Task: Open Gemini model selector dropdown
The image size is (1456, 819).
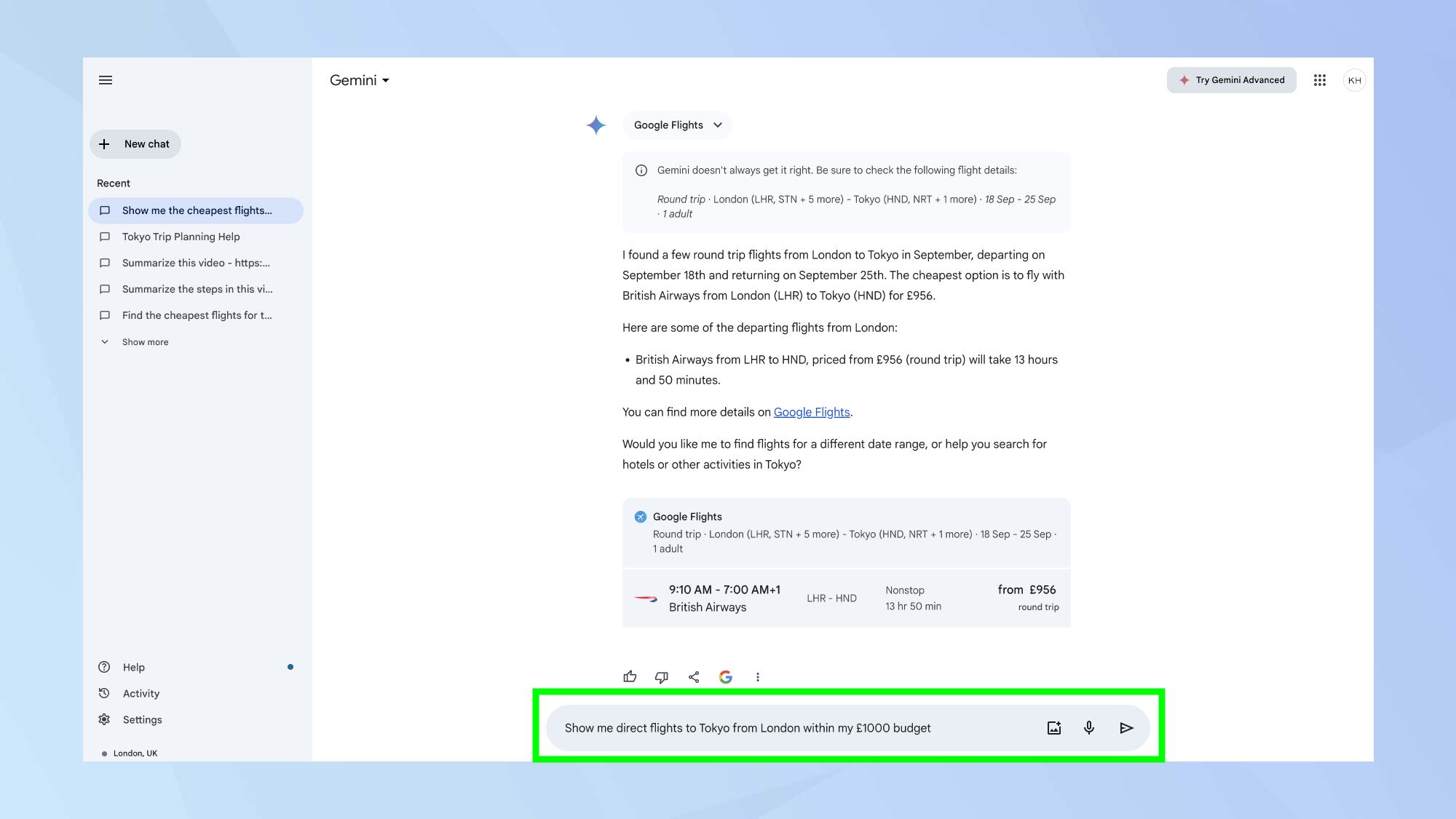Action: (360, 80)
